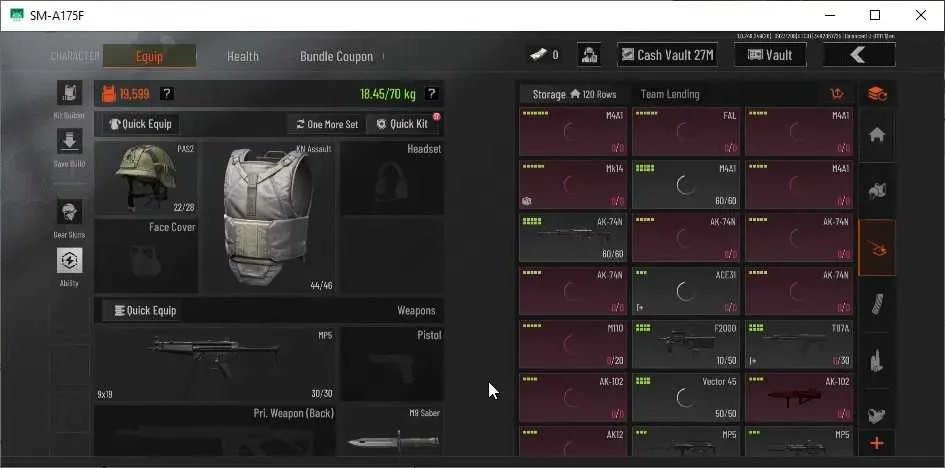Select the F2000 card showing 10/50
This screenshot has height=468, width=945.
pos(685,344)
